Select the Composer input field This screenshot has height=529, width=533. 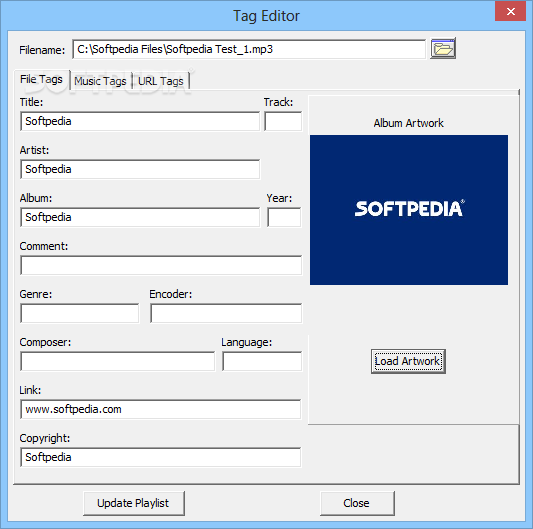point(118,361)
